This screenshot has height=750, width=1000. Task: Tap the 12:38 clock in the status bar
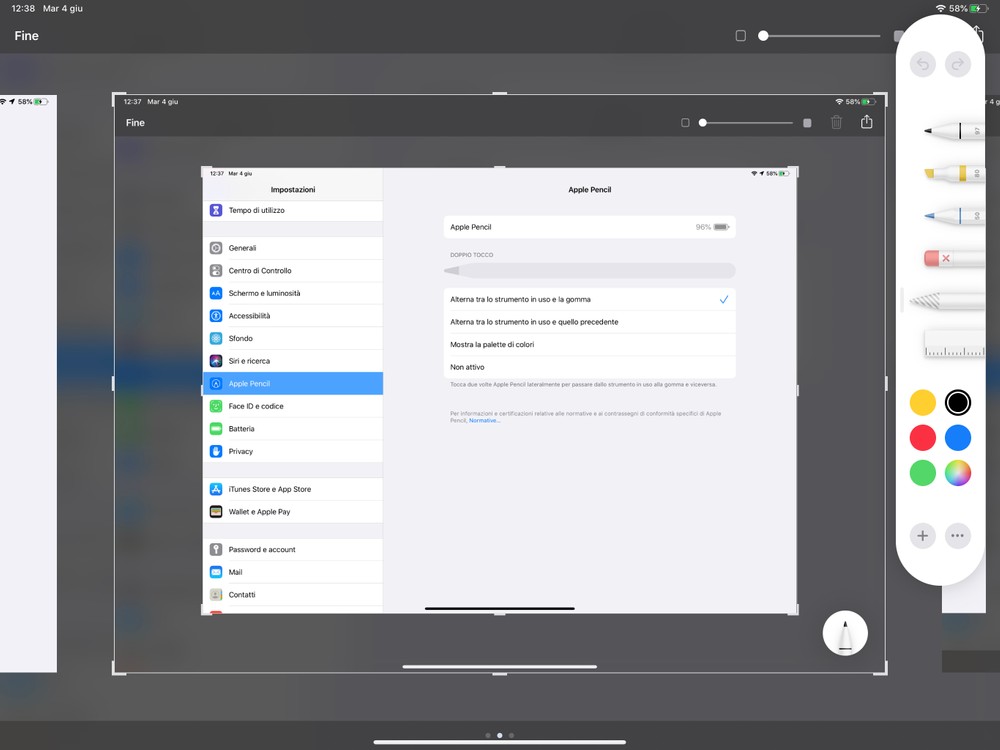23,8
